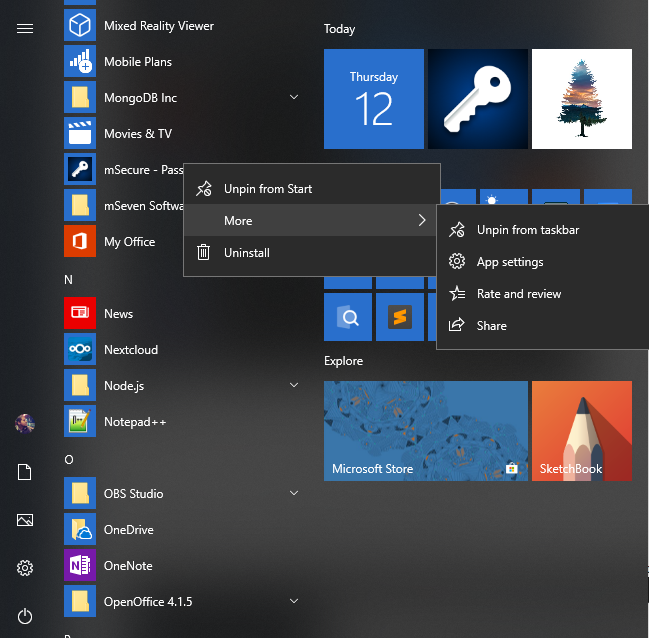Image resolution: width=649 pixels, height=638 pixels.
Task: Expand the MongoDB Inc folder chevron
Action: click(x=294, y=97)
